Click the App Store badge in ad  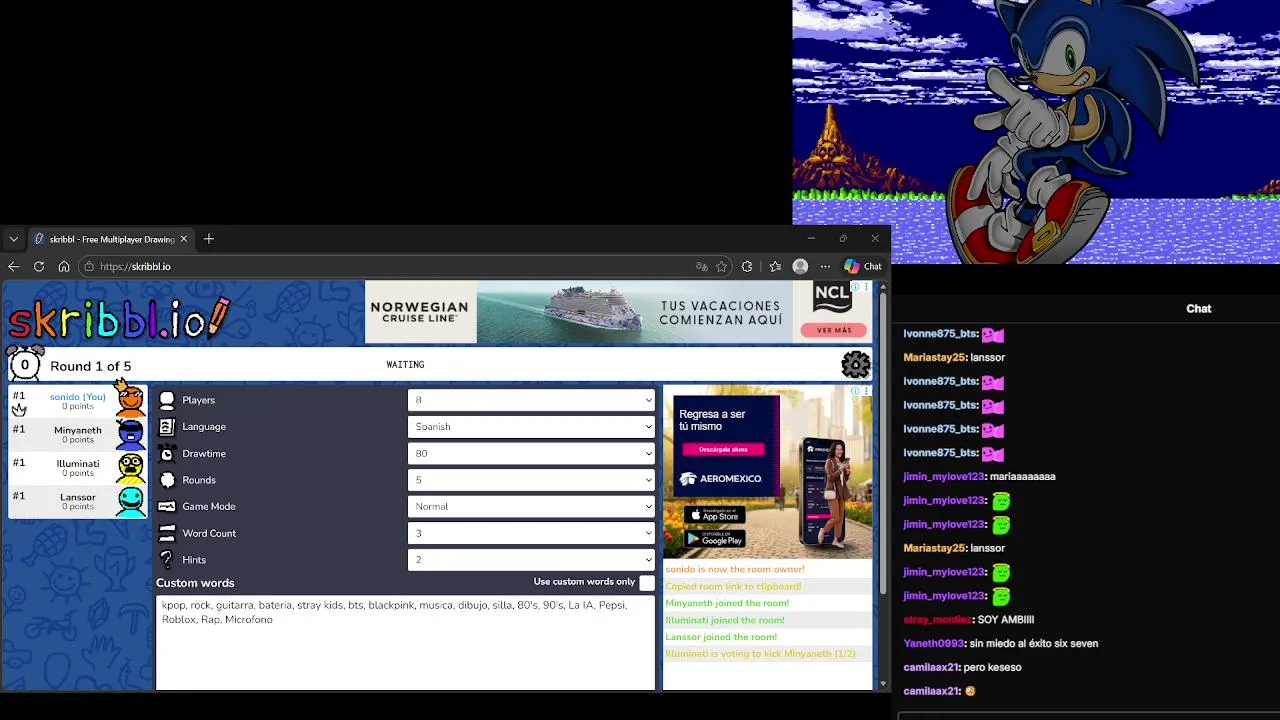[714, 515]
